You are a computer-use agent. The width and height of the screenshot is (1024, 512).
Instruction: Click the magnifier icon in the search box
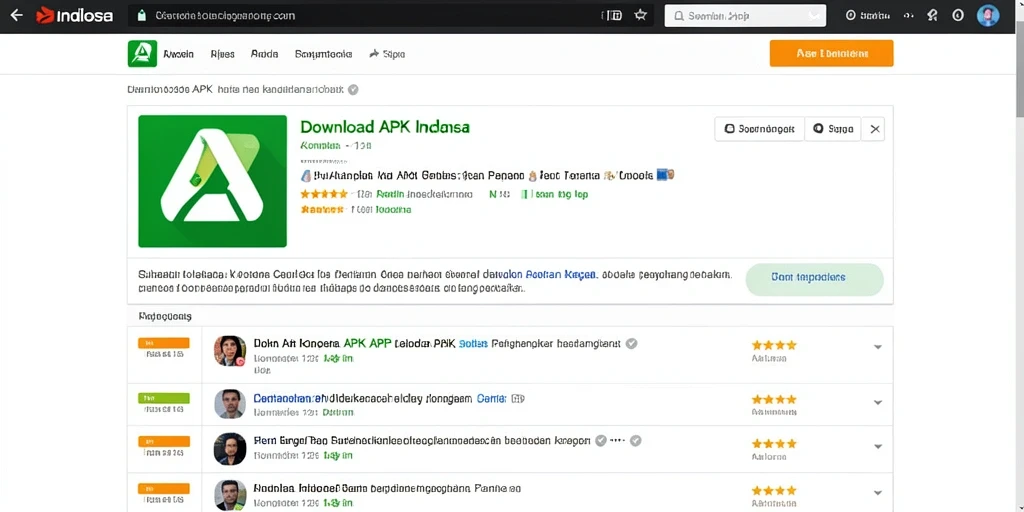[x=678, y=16]
